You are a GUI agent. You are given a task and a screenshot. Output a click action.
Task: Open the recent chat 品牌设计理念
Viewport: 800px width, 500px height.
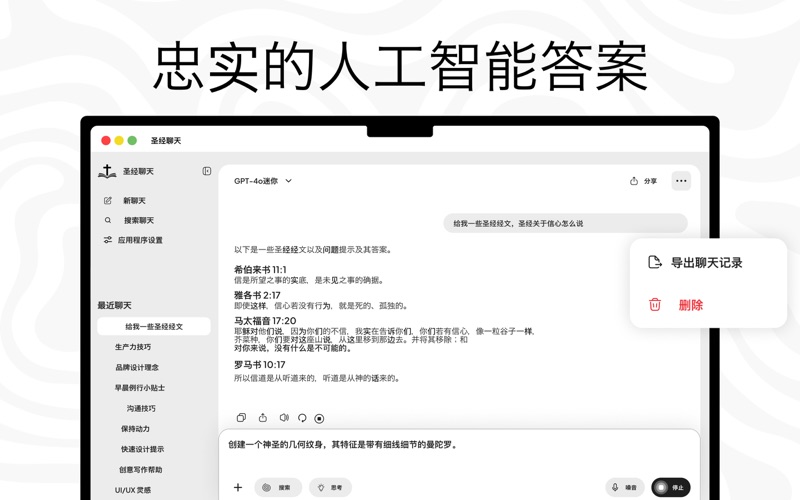137,367
